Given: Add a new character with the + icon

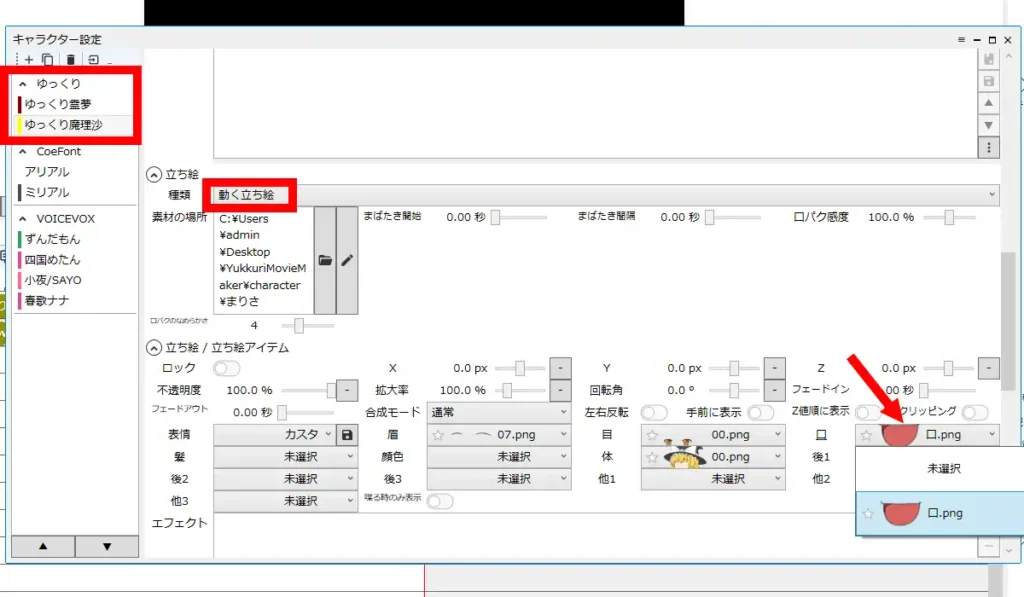Looking at the screenshot, I should click(28, 59).
